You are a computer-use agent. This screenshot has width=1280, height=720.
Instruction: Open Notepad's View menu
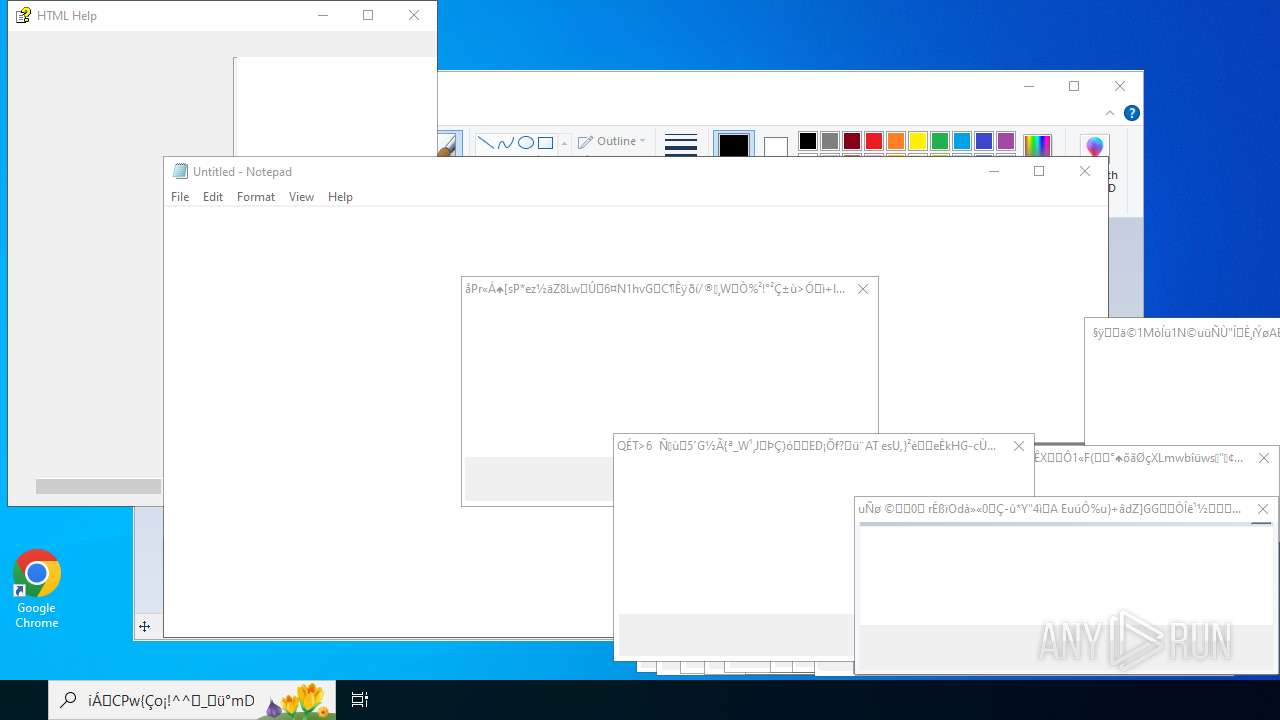pyautogui.click(x=301, y=197)
